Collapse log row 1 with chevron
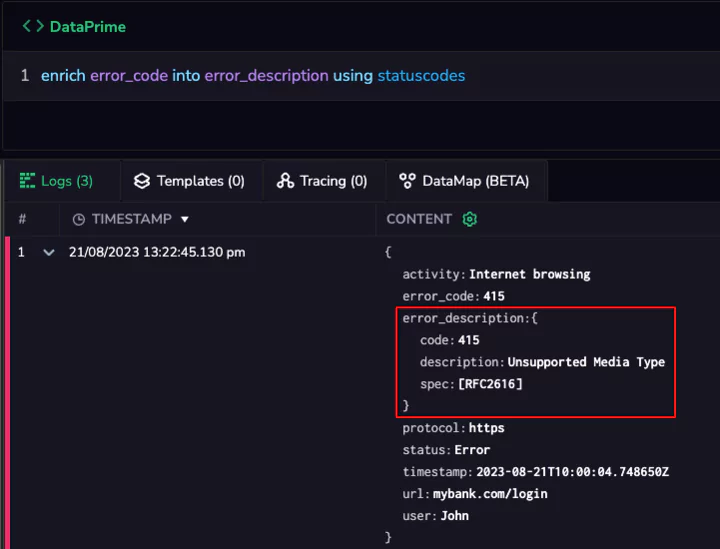 48,253
